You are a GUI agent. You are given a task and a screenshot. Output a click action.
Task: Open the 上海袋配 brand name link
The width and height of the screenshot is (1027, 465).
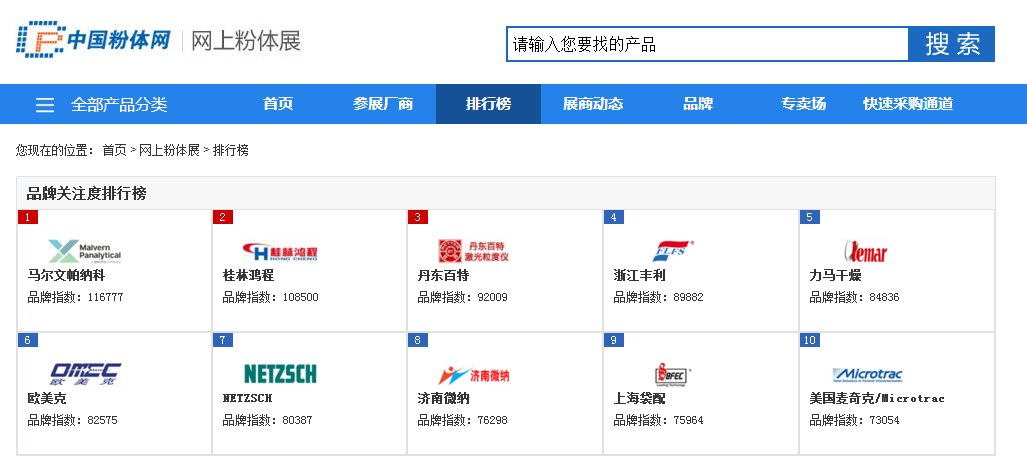pyautogui.click(x=640, y=398)
